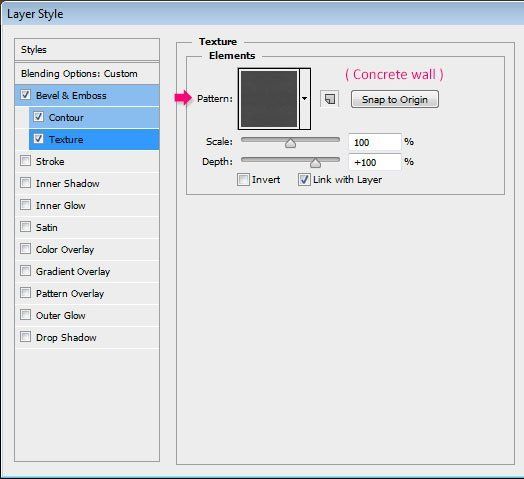This screenshot has width=524, height=479.
Task: Enable the Gradient Overlay checkbox
Action: pyautogui.click(x=26, y=271)
